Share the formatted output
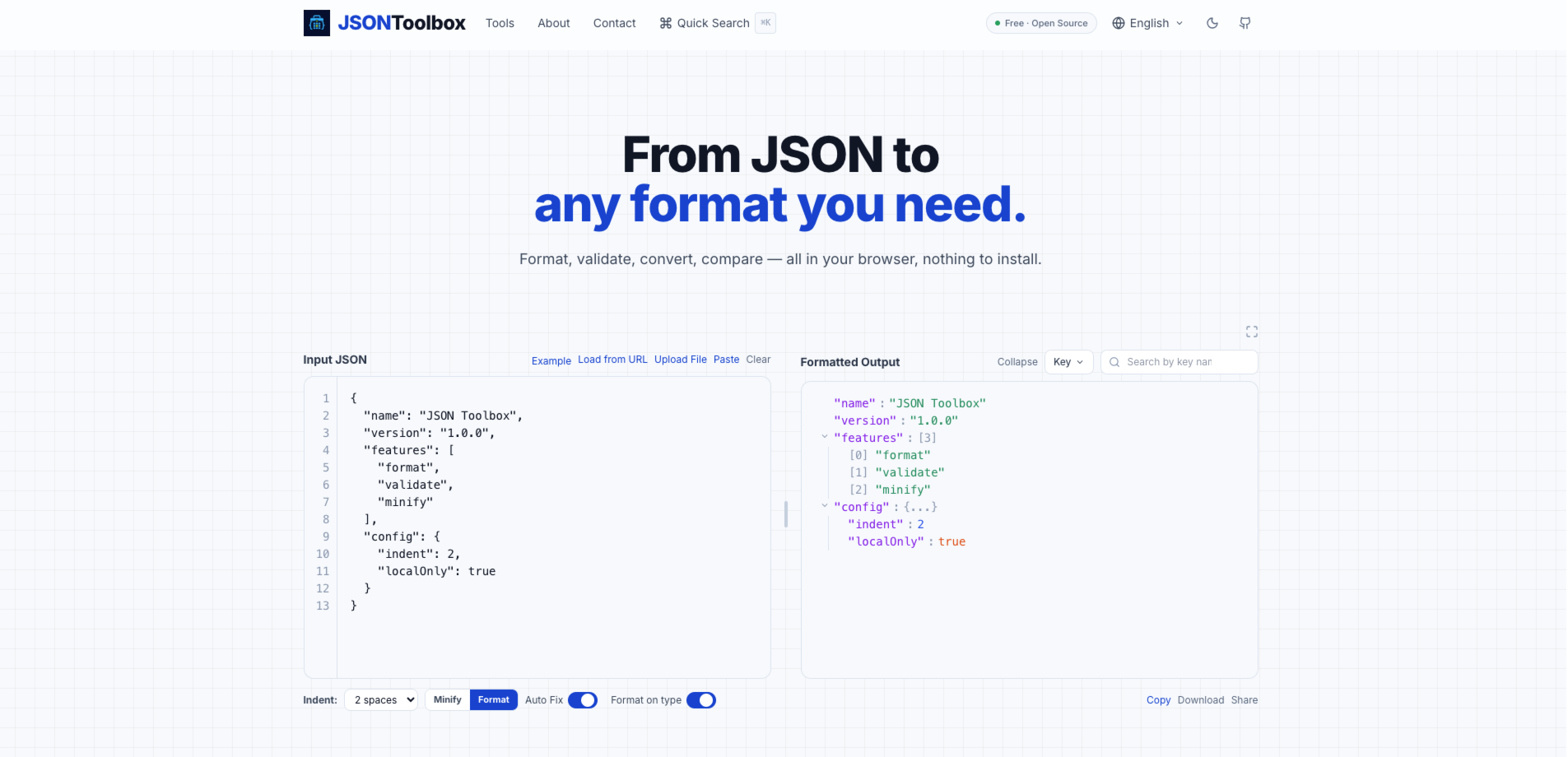Viewport: 1568px width, 757px height. click(1245, 700)
